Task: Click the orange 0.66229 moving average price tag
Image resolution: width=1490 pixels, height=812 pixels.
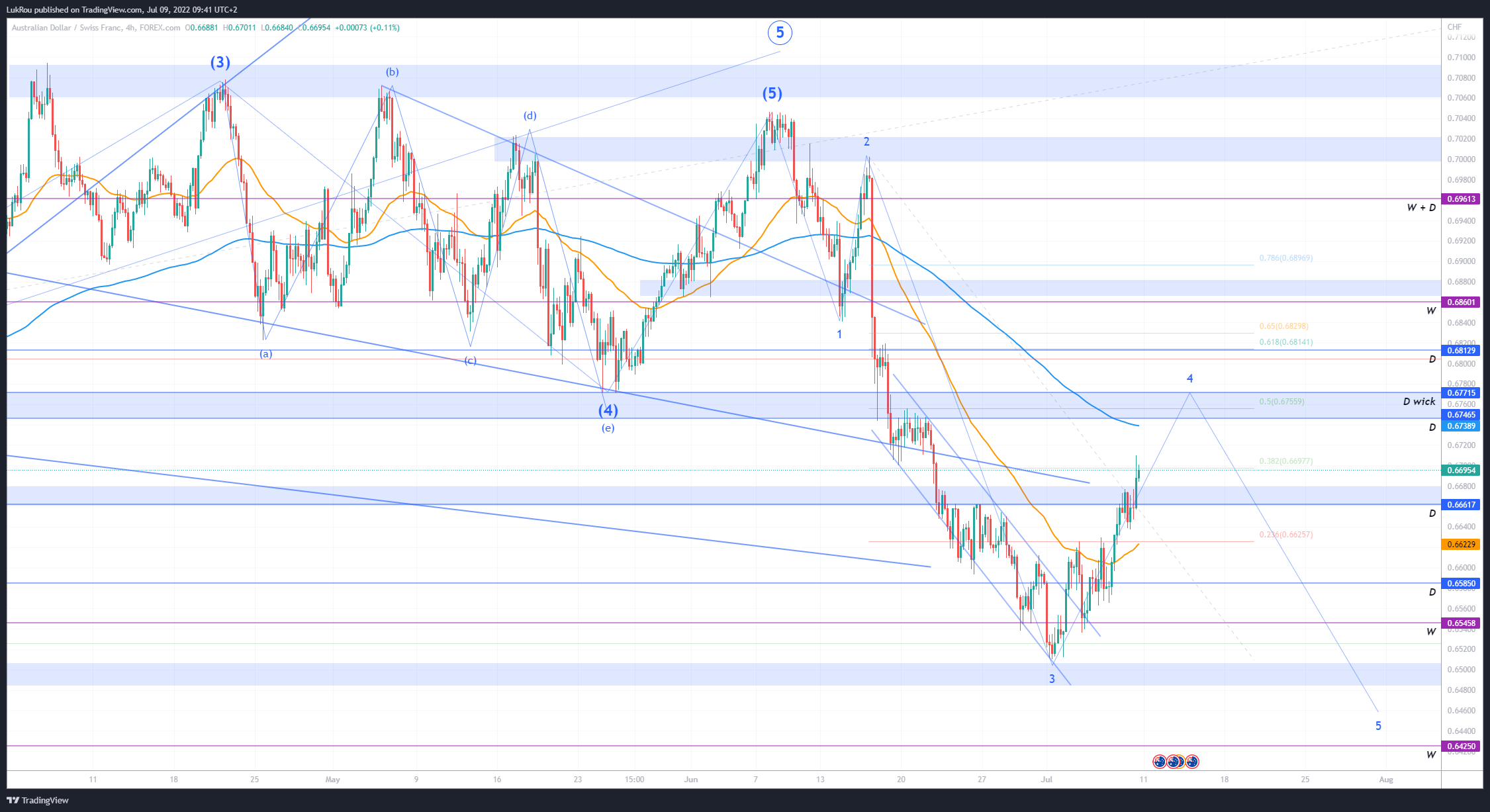Action: pos(1462,545)
